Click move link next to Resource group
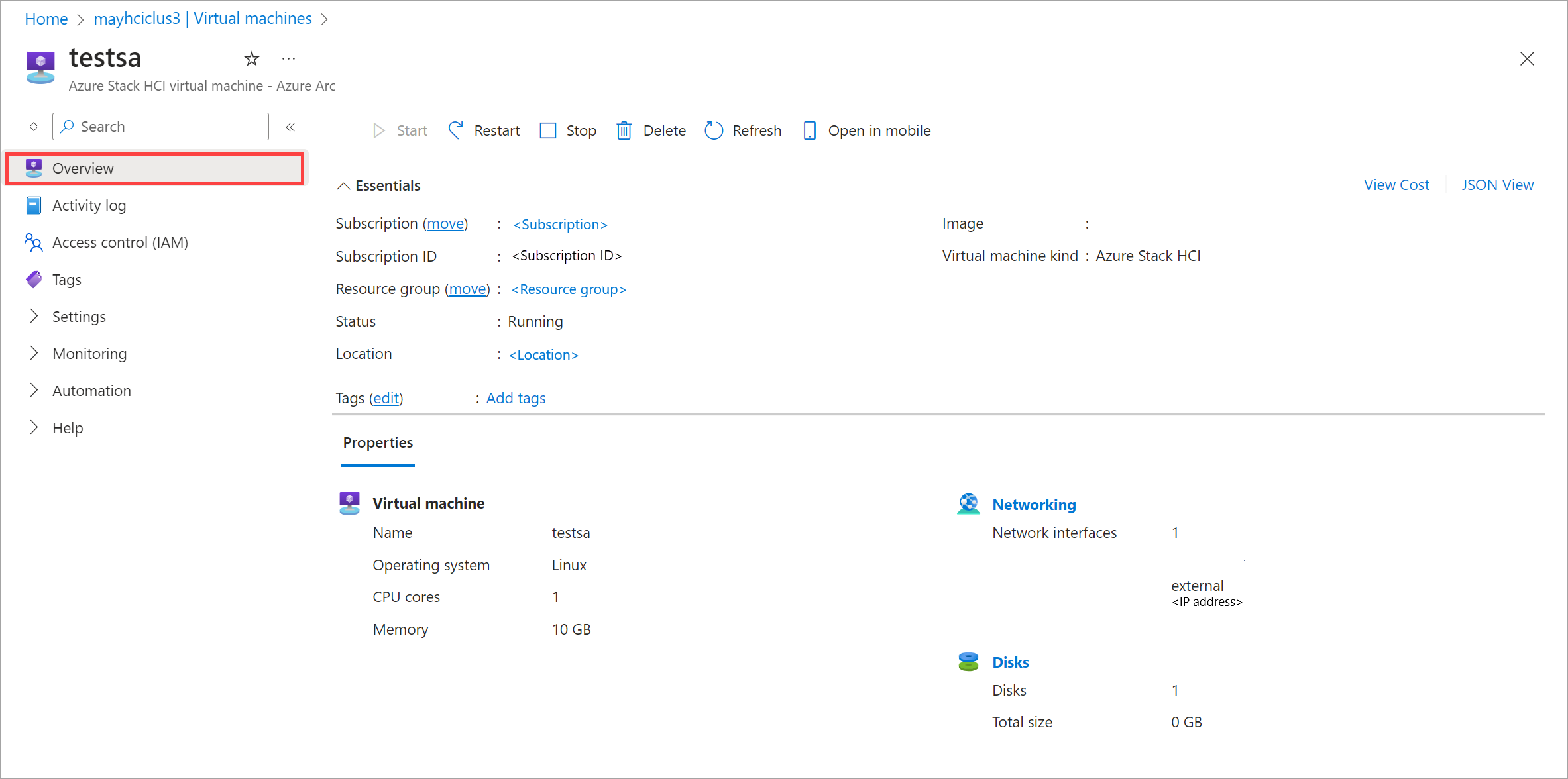The width and height of the screenshot is (1568, 779). click(x=468, y=289)
